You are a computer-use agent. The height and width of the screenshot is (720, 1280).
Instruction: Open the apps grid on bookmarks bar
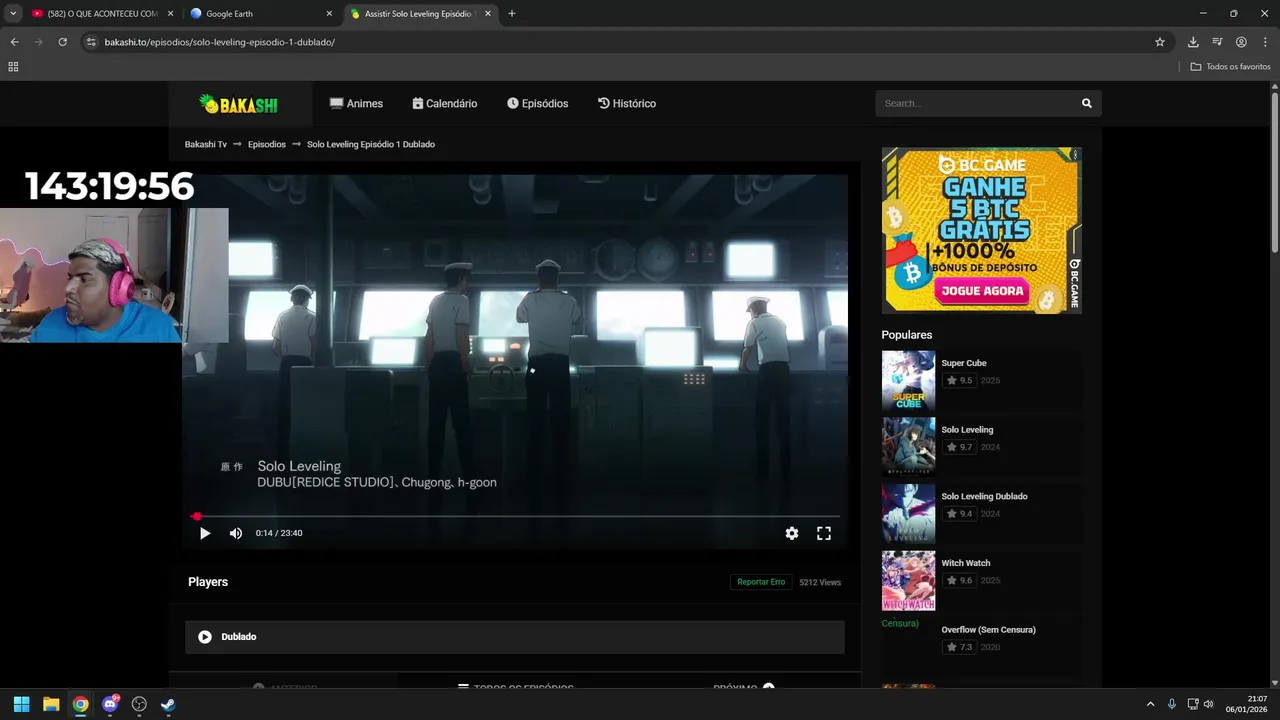tap(13, 67)
